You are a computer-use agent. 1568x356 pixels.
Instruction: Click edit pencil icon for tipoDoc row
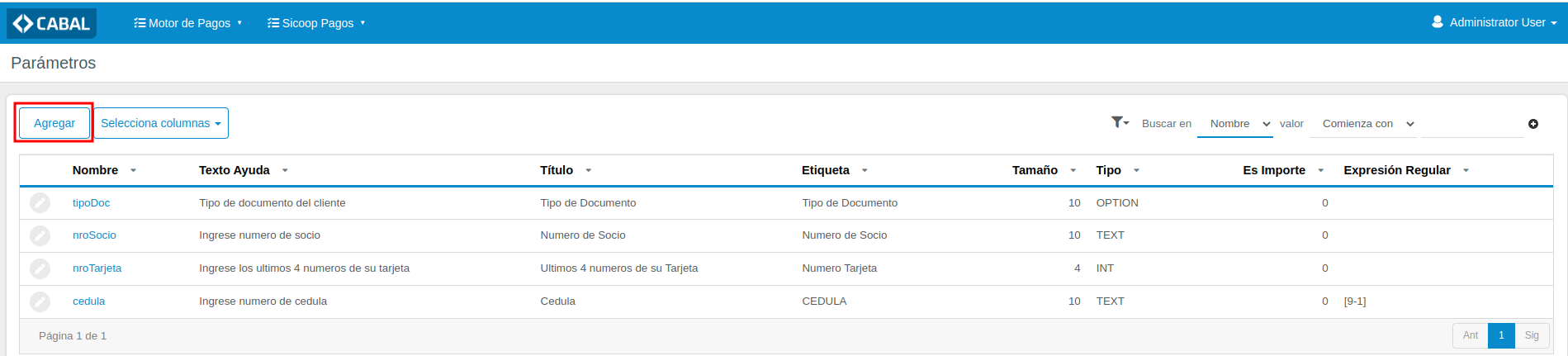point(40,203)
